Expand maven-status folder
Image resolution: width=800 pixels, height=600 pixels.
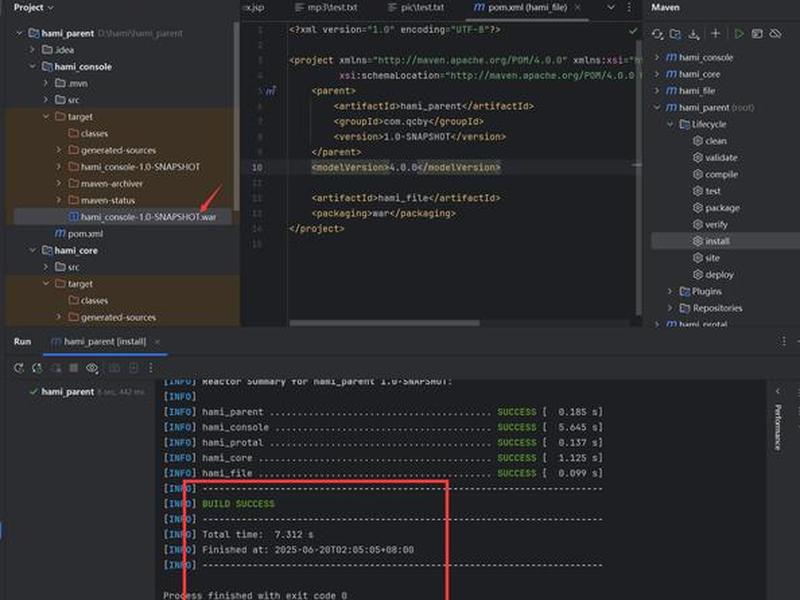(59, 201)
